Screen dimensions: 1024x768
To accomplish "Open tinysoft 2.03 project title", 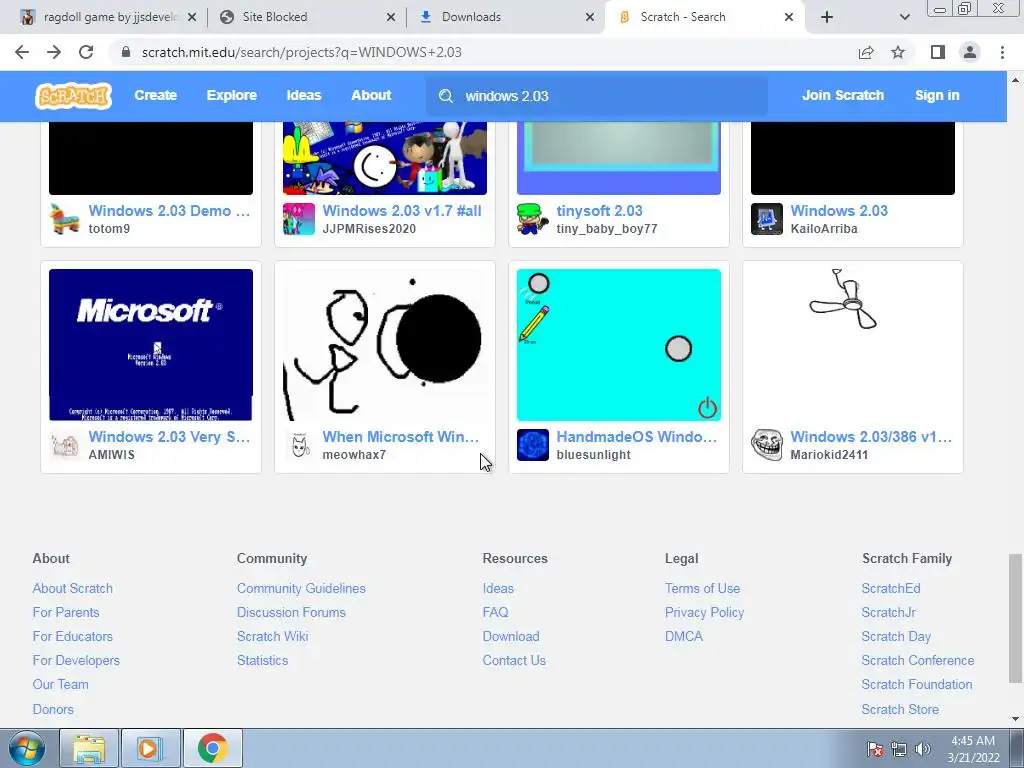I will tap(600, 211).
